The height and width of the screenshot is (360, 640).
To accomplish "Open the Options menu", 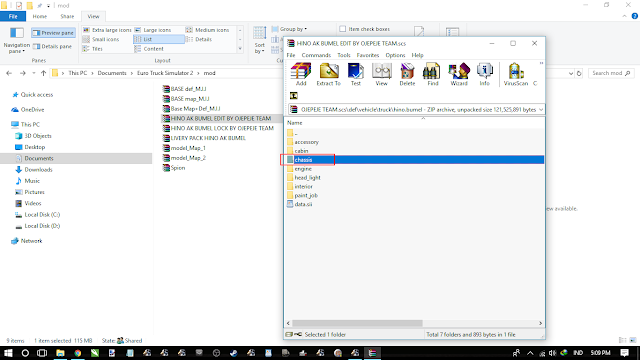I will click(395, 55).
